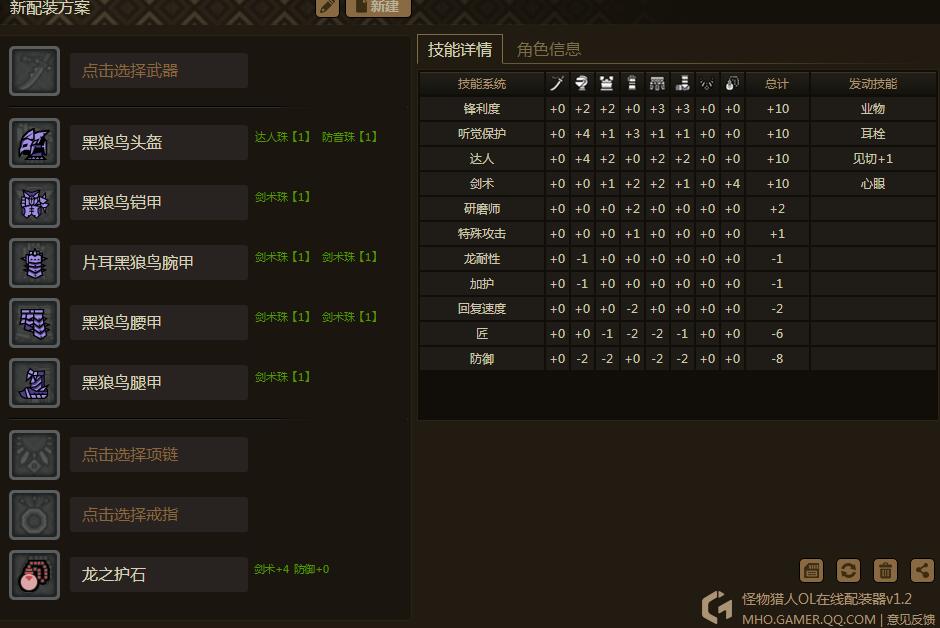Image resolution: width=940 pixels, height=628 pixels.
Task: Click the 技能系统 column header
Action: click(x=482, y=83)
